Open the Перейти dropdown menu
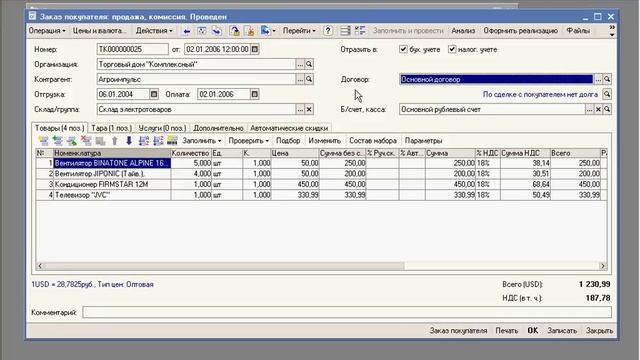The height and width of the screenshot is (360, 640). pos(299,31)
